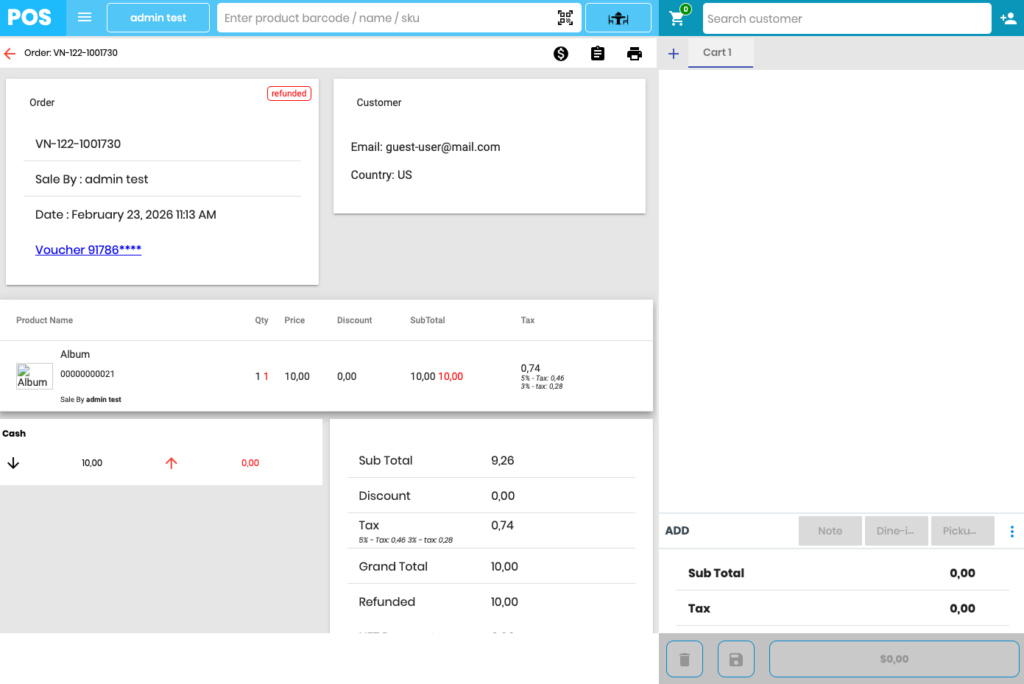Switch to the Cart 1 tab
Image resolution: width=1024 pixels, height=684 pixels.
[720, 53]
